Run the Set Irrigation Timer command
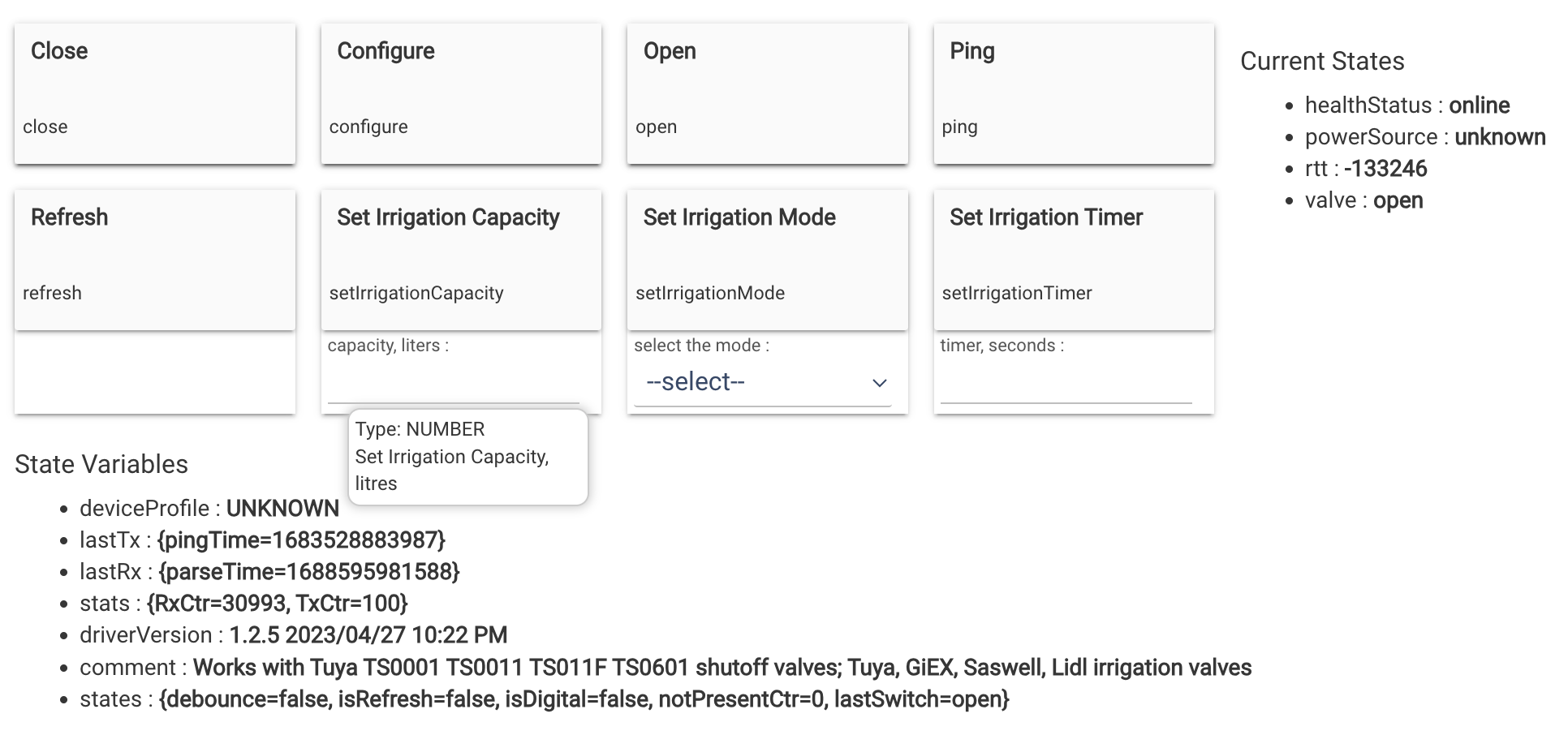Image resolution: width=1568 pixels, height=748 pixels. pyautogui.click(x=1073, y=260)
